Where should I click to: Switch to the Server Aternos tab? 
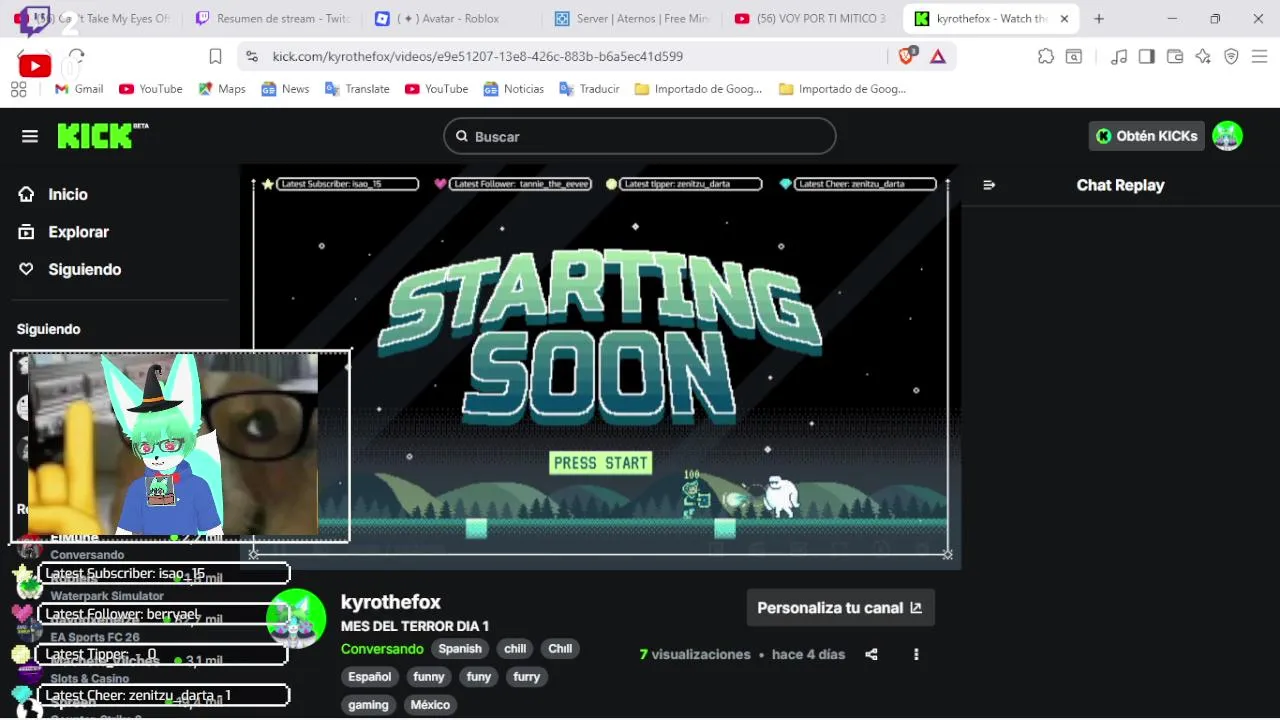[x=630, y=19]
